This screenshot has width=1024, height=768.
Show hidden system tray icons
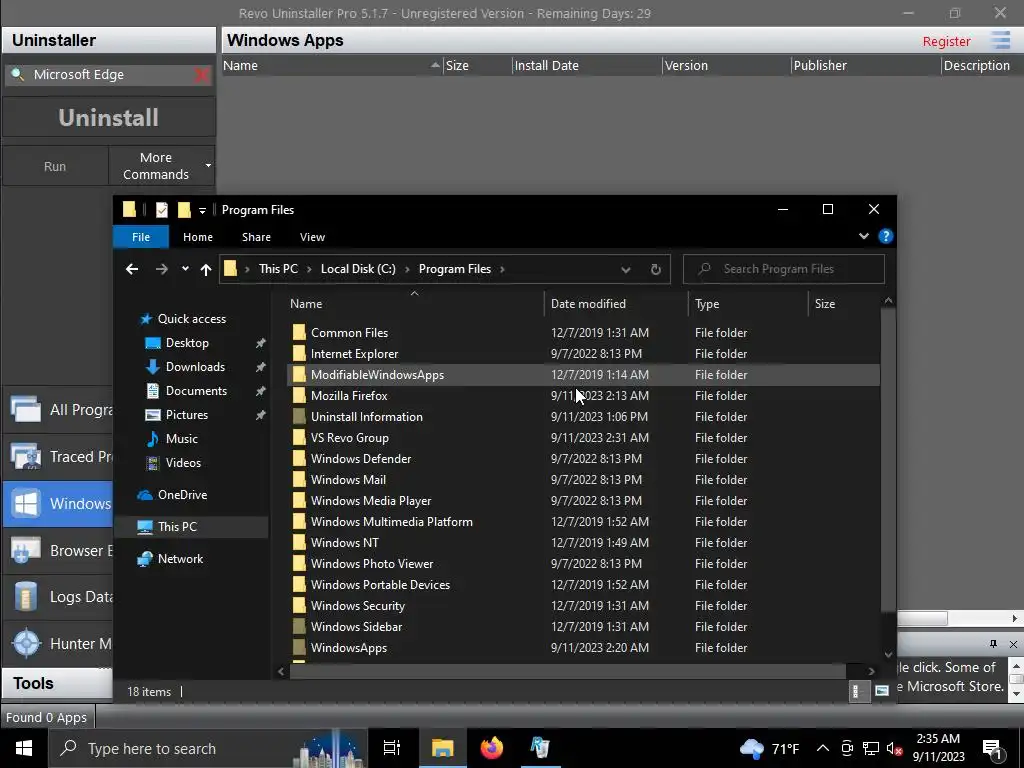(823, 748)
